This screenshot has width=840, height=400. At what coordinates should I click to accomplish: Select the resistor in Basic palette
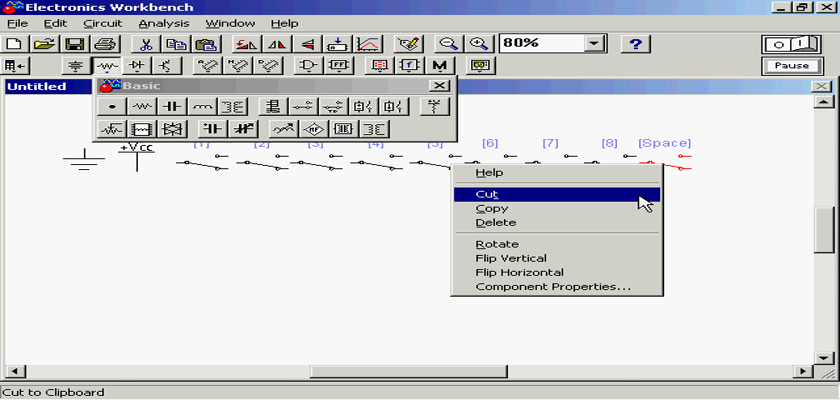click(x=142, y=107)
